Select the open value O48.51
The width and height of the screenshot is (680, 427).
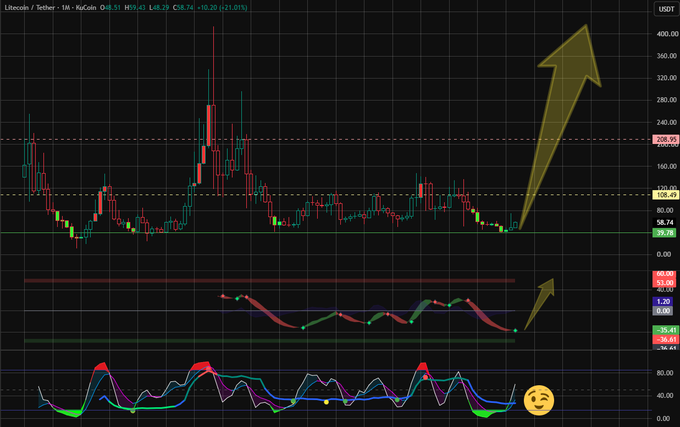coord(110,7)
